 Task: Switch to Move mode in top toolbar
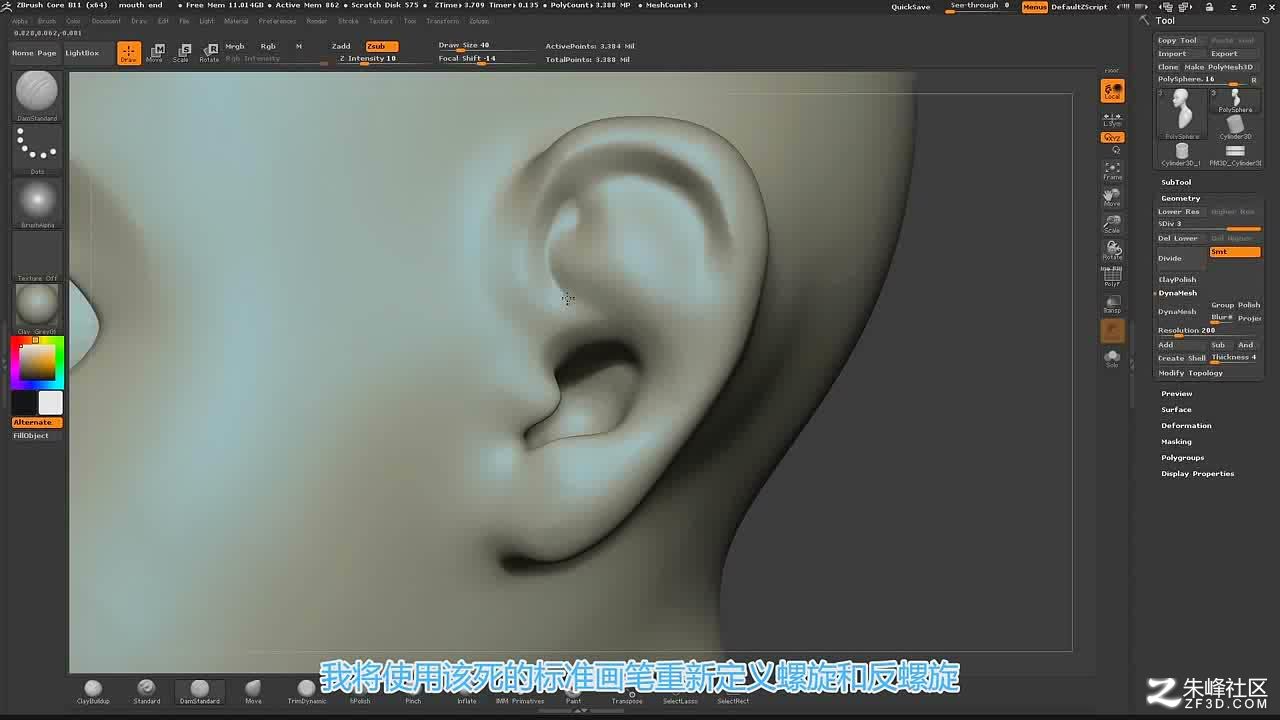pyautogui.click(x=155, y=53)
